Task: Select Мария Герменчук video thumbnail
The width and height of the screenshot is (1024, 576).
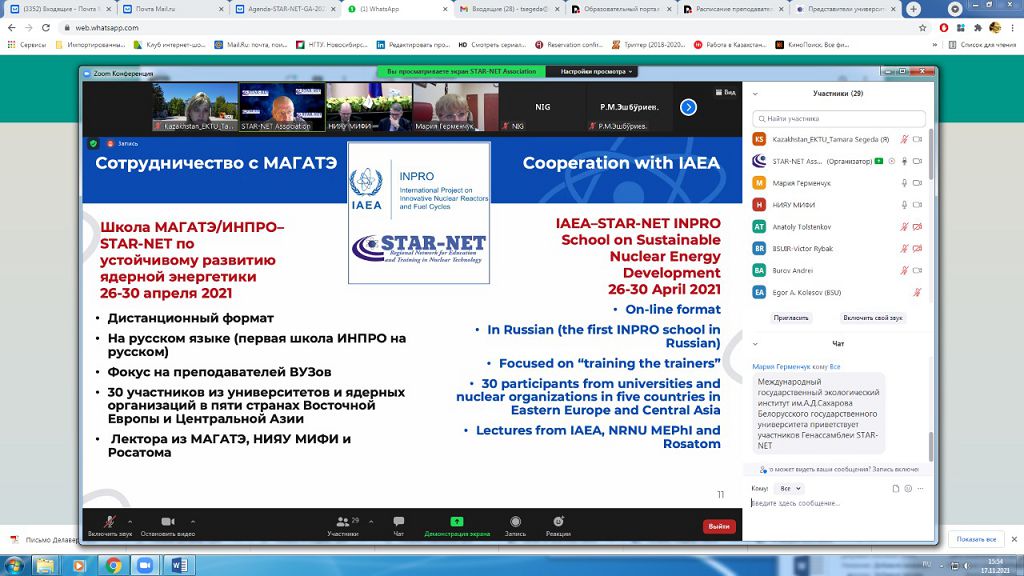Action: tap(456, 107)
